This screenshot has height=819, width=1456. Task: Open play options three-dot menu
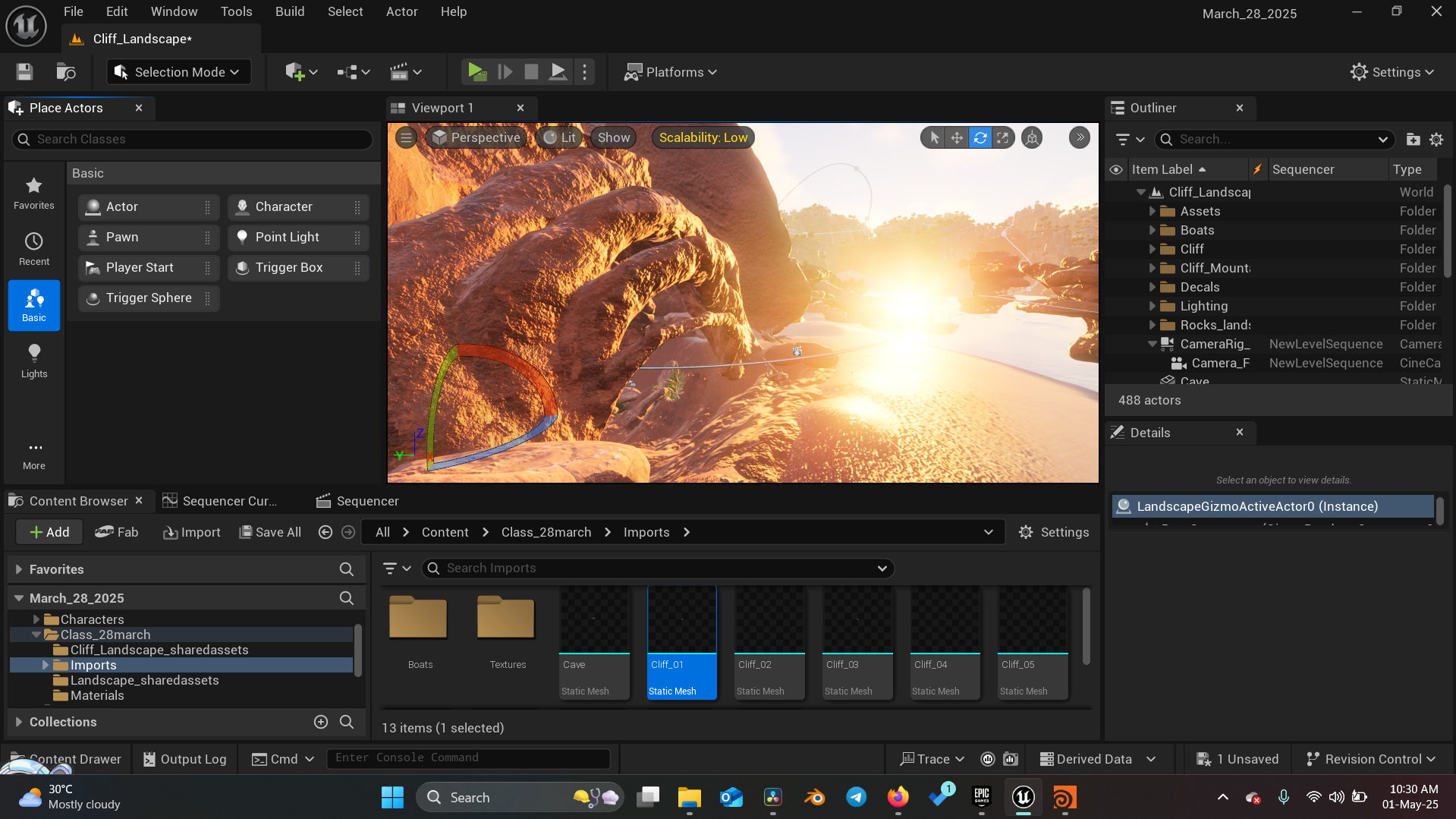[584, 72]
